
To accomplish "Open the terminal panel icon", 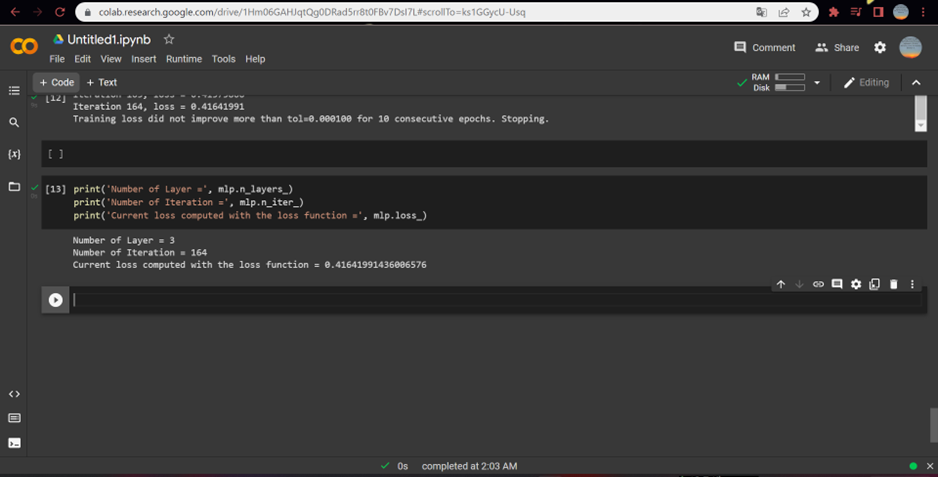I will point(14,443).
